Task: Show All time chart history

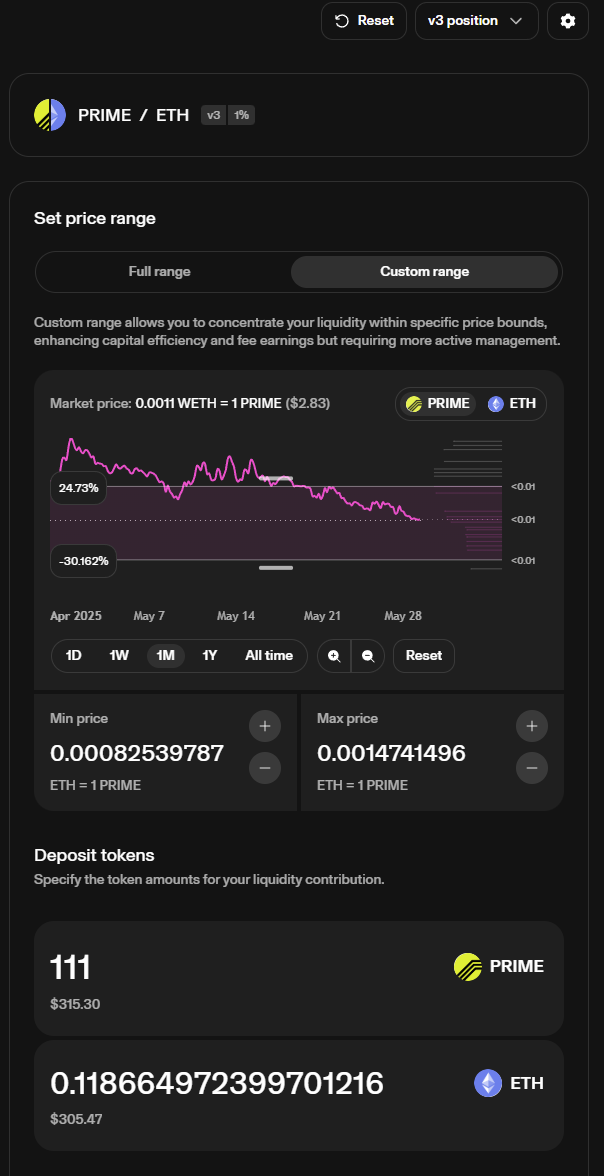Action: (x=269, y=656)
